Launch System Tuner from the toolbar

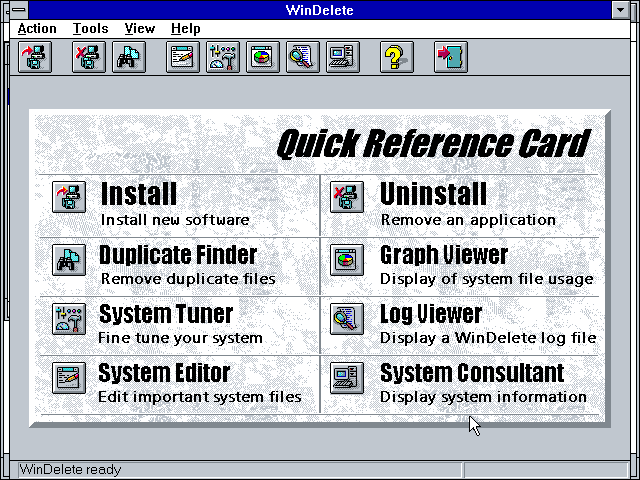coord(222,57)
